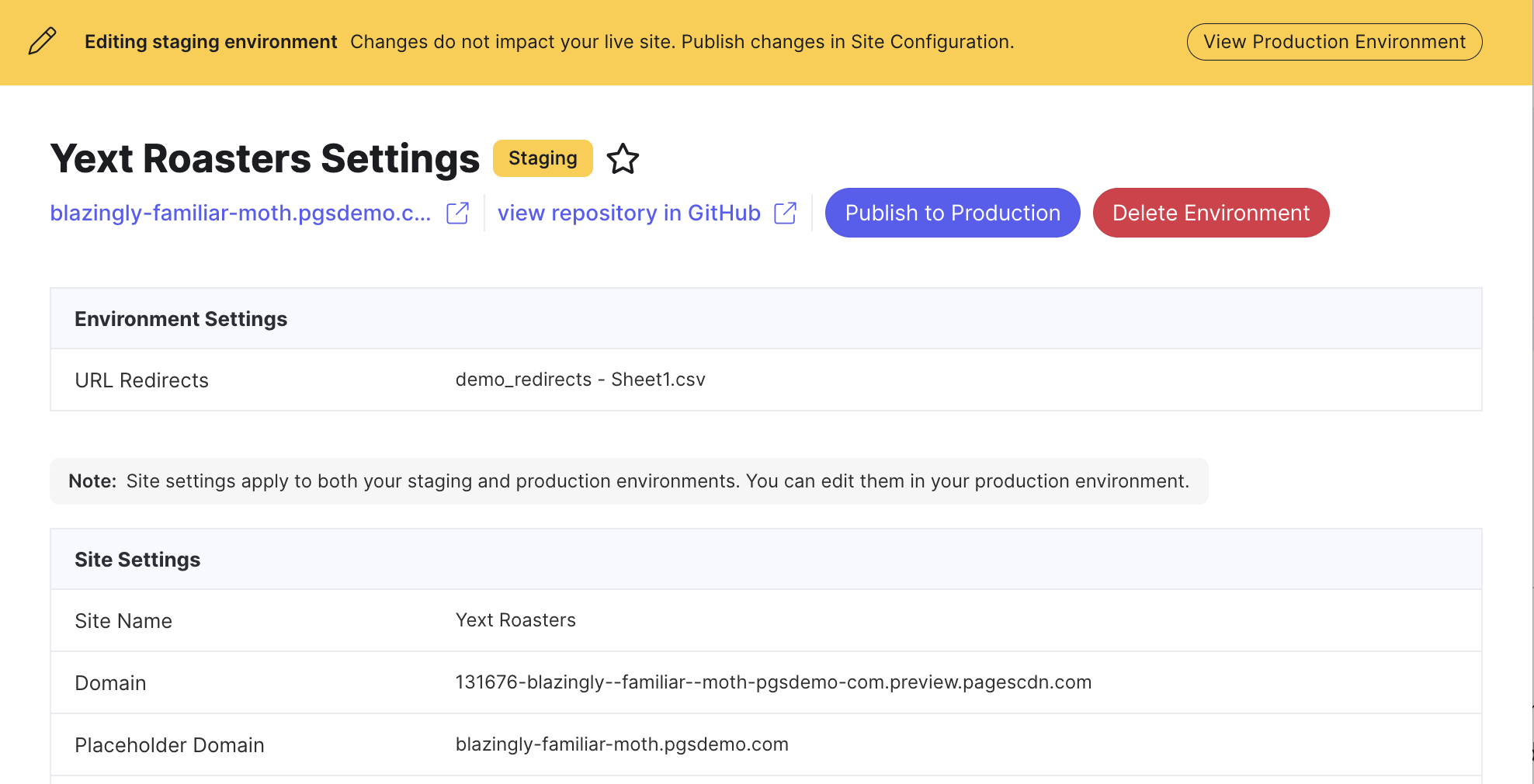Click the Yext Roasters Settings heading

265,159
